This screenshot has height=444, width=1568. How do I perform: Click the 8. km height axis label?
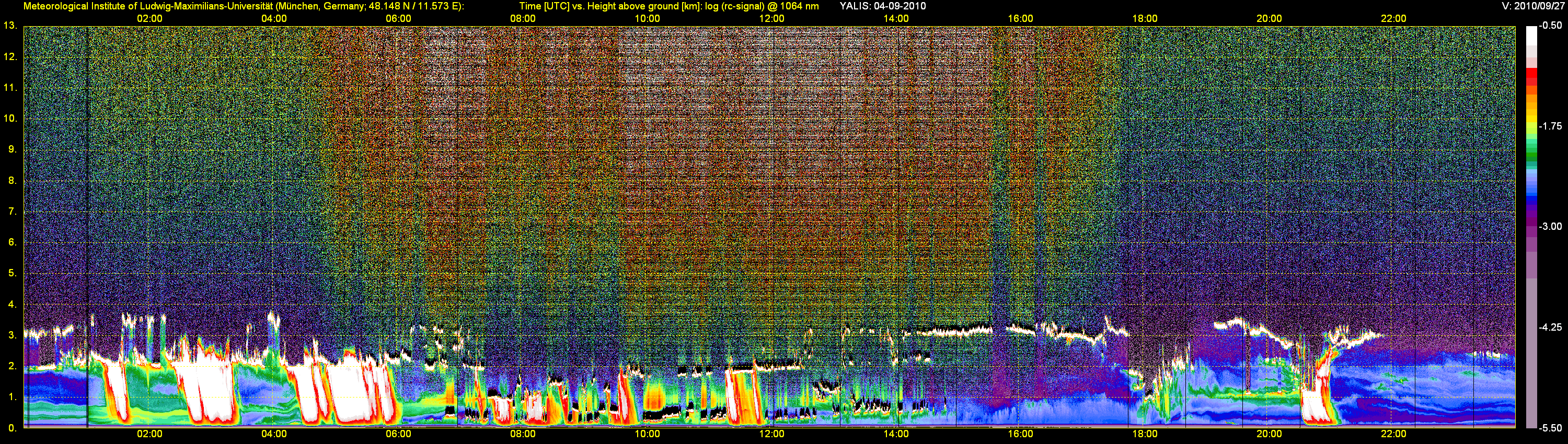click(12, 181)
